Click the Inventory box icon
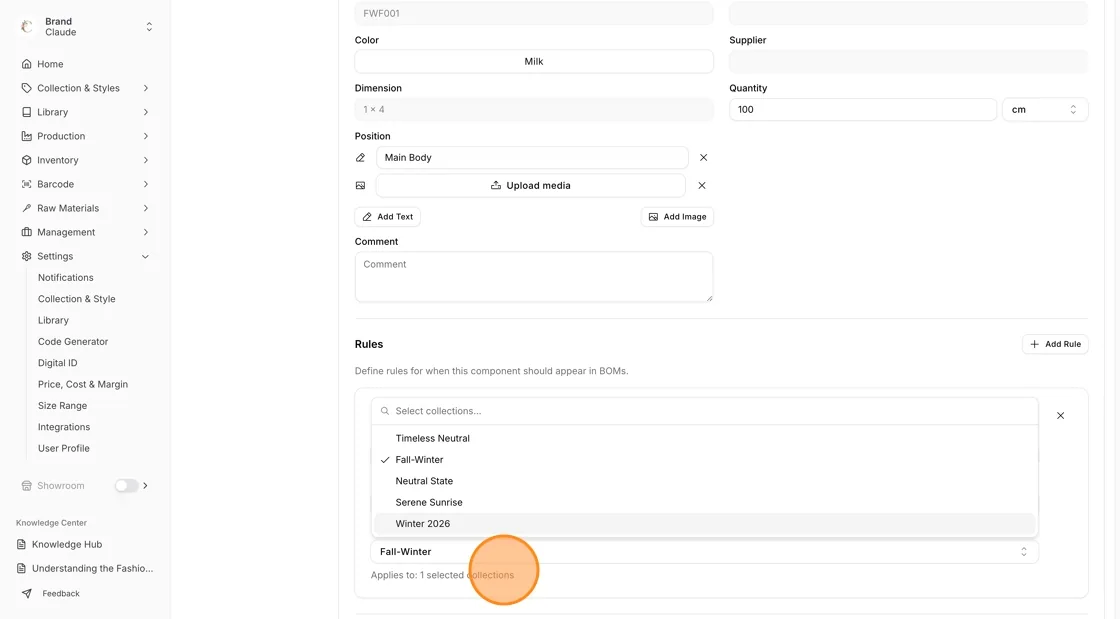 [26, 160]
